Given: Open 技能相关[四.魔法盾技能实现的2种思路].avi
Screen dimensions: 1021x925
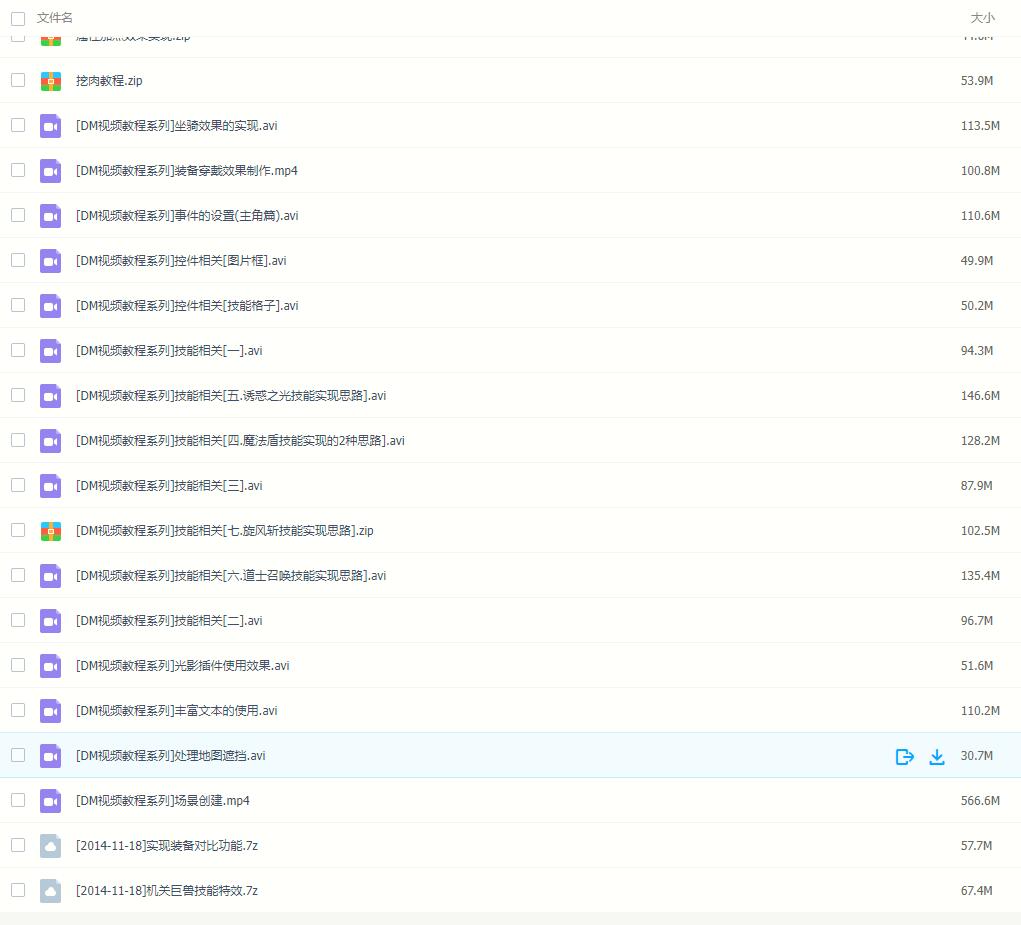Looking at the screenshot, I should coord(240,440).
